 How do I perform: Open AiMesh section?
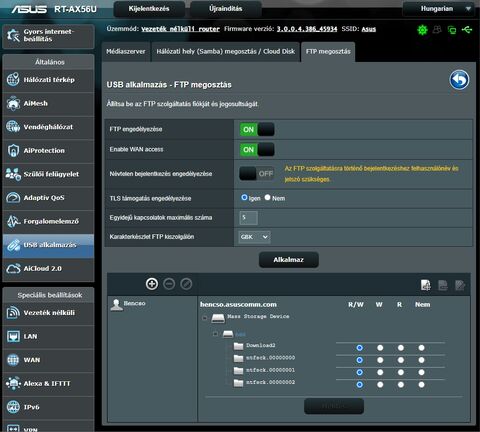(48, 104)
